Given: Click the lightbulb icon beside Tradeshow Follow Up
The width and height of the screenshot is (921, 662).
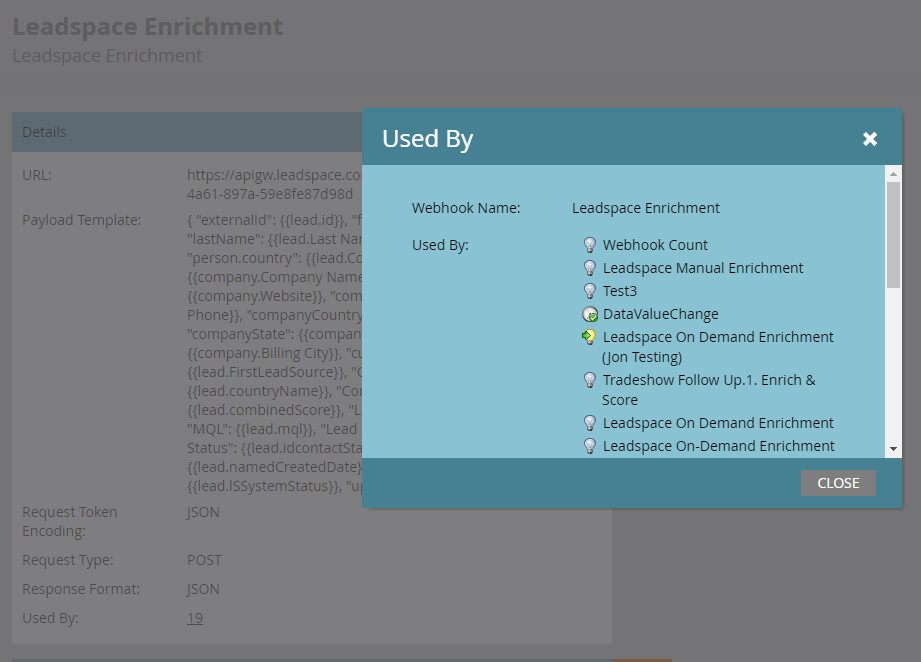Looking at the screenshot, I should [x=590, y=380].
